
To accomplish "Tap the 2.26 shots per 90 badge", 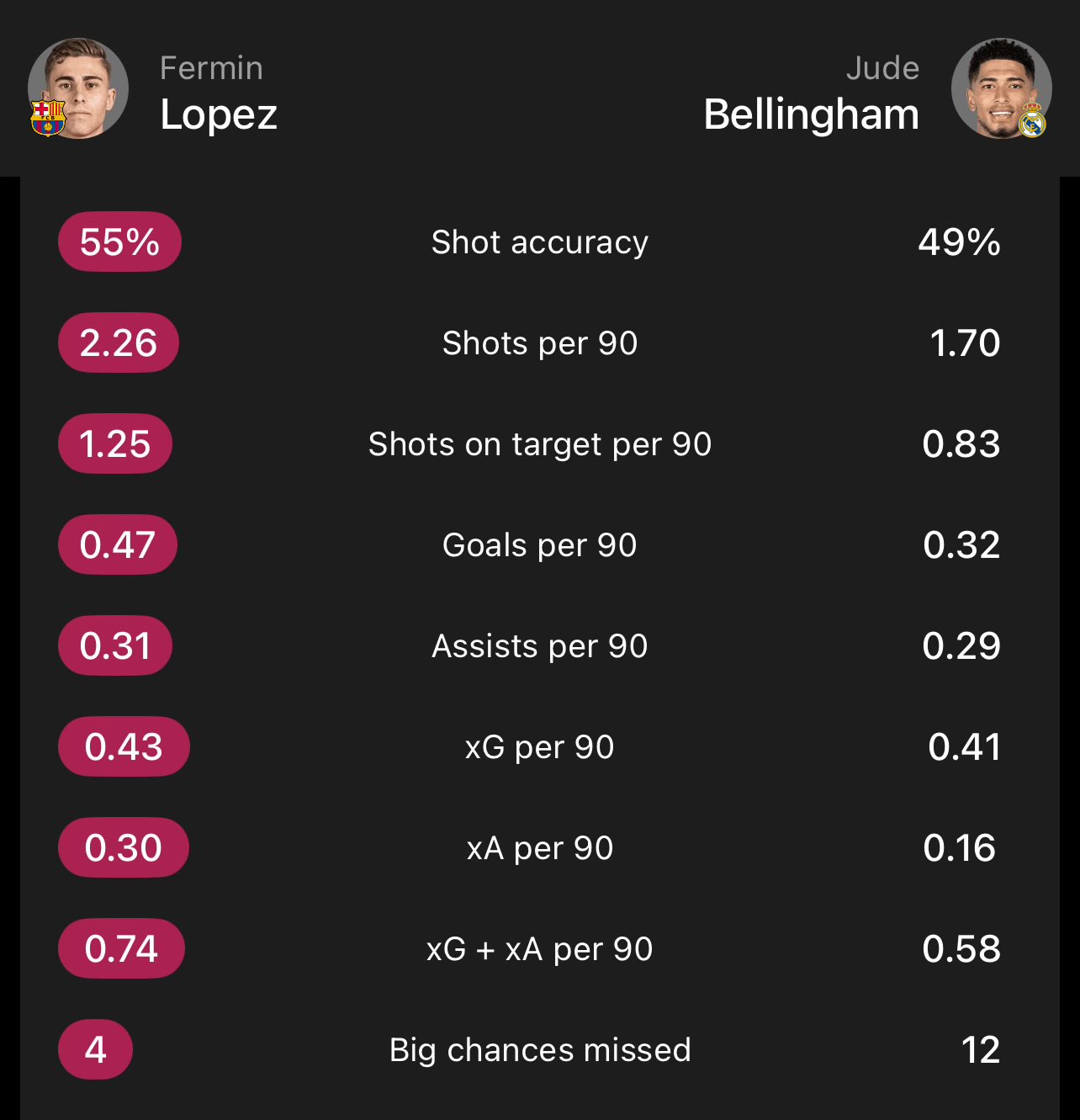I will (x=119, y=342).
